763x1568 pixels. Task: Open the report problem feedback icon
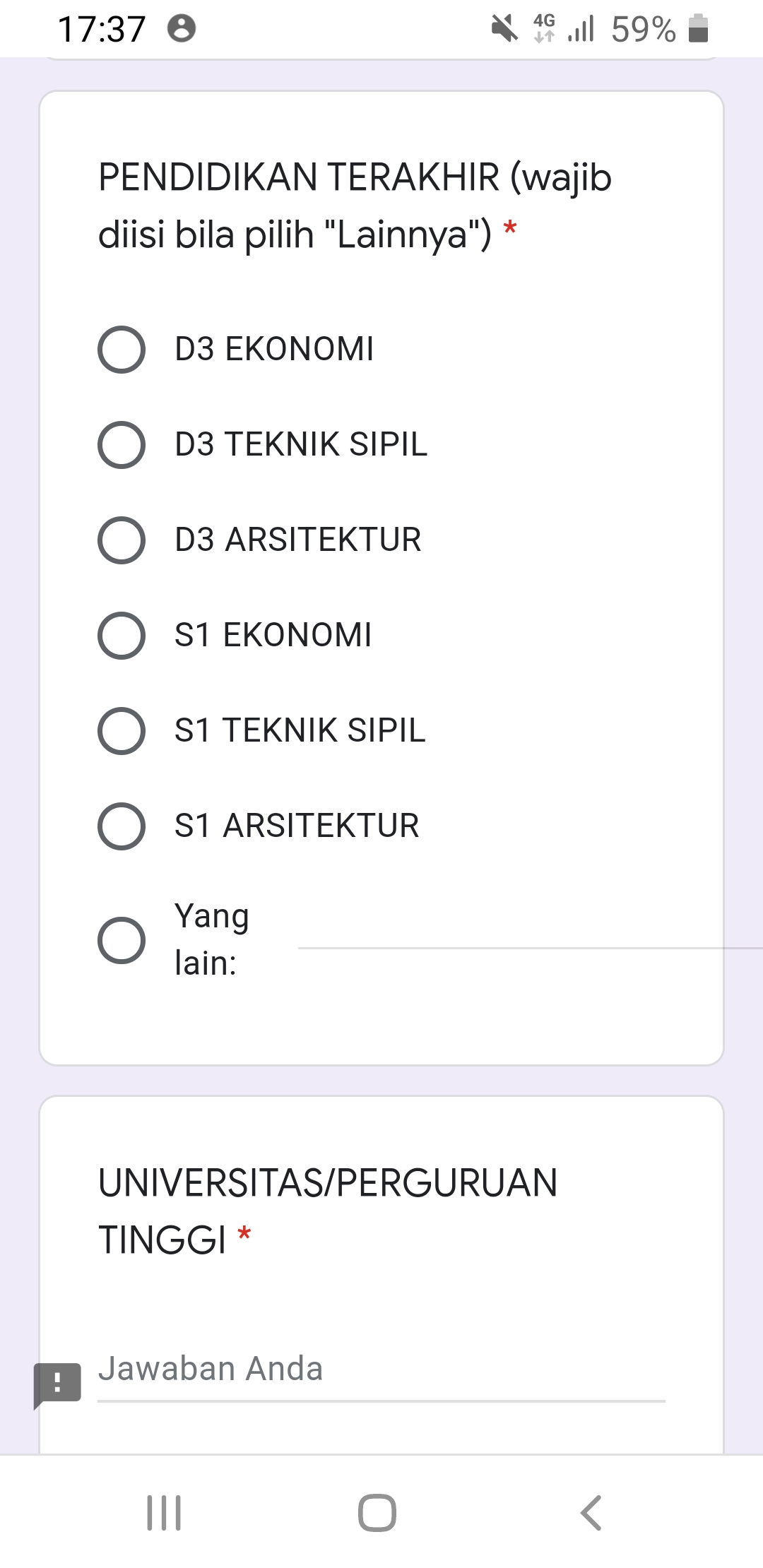[57, 1383]
